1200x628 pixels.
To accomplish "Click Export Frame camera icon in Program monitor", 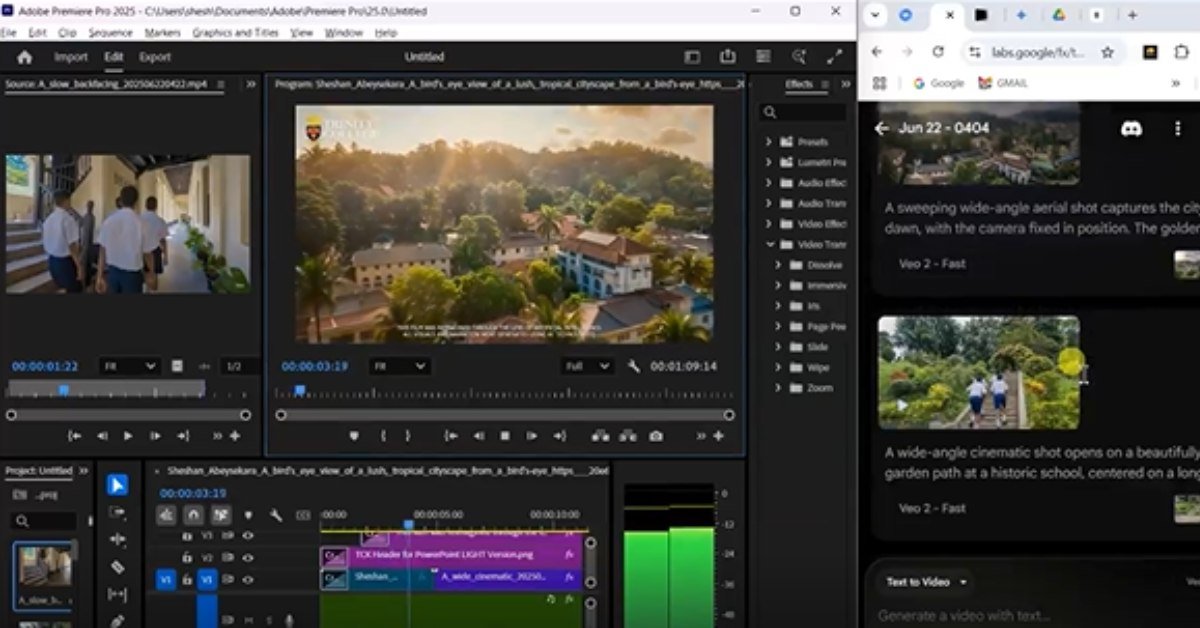I will 655,436.
